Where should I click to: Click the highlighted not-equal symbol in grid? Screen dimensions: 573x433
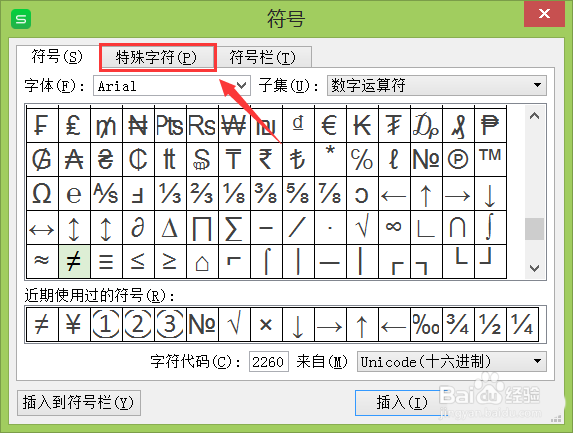(74, 261)
